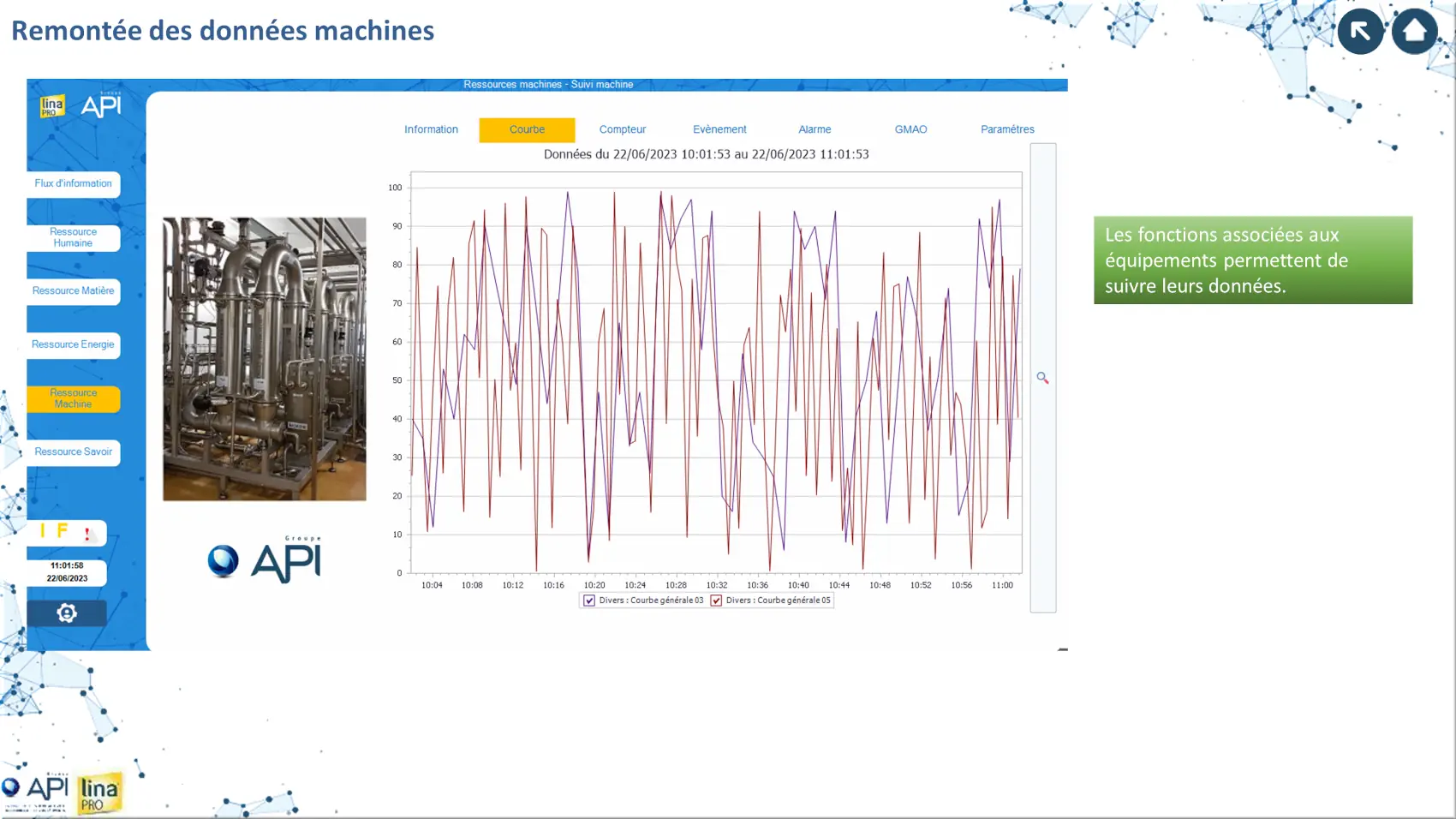Click the yellow I indicator icon
Screen dimensions: 1456x819
pos(43,531)
